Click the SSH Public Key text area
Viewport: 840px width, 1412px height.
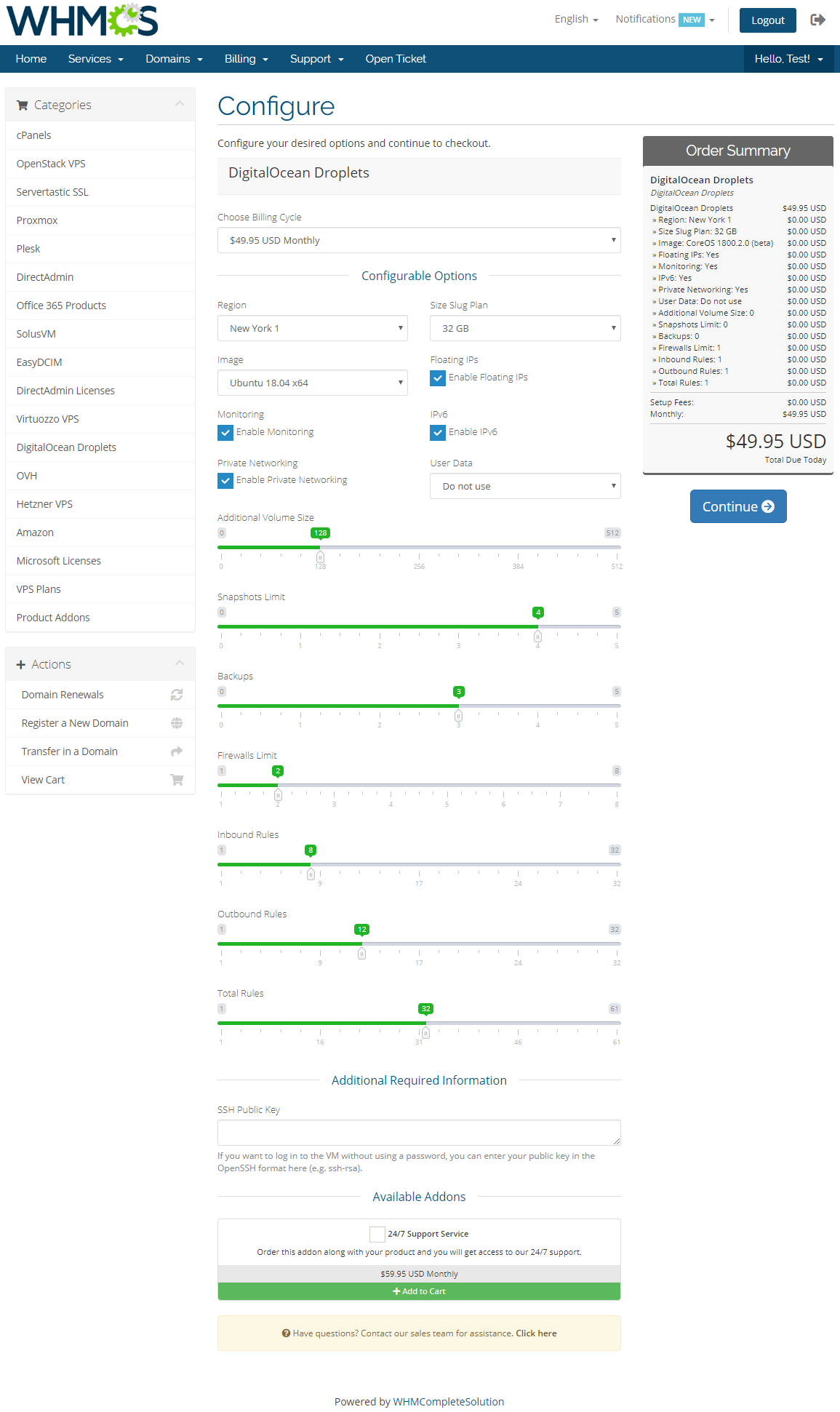[x=419, y=1133]
